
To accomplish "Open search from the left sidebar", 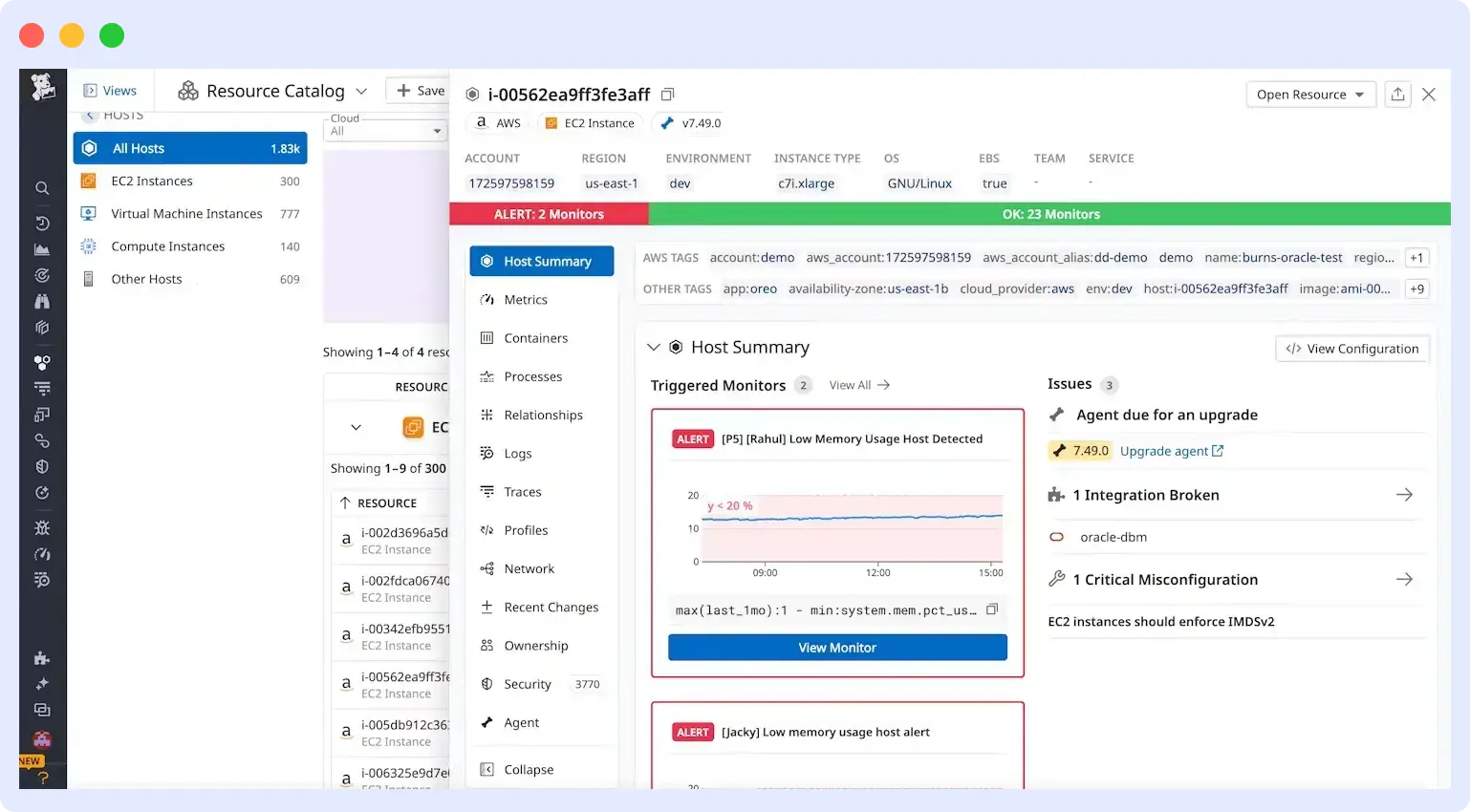I will pos(42,188).
